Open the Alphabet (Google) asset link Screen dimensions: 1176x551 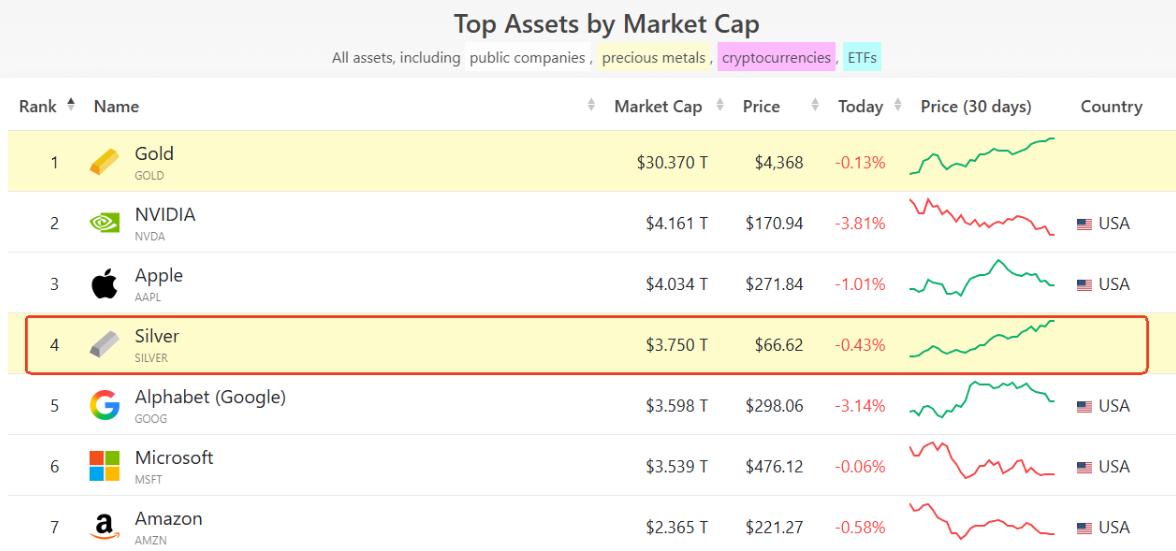point(210,397)
